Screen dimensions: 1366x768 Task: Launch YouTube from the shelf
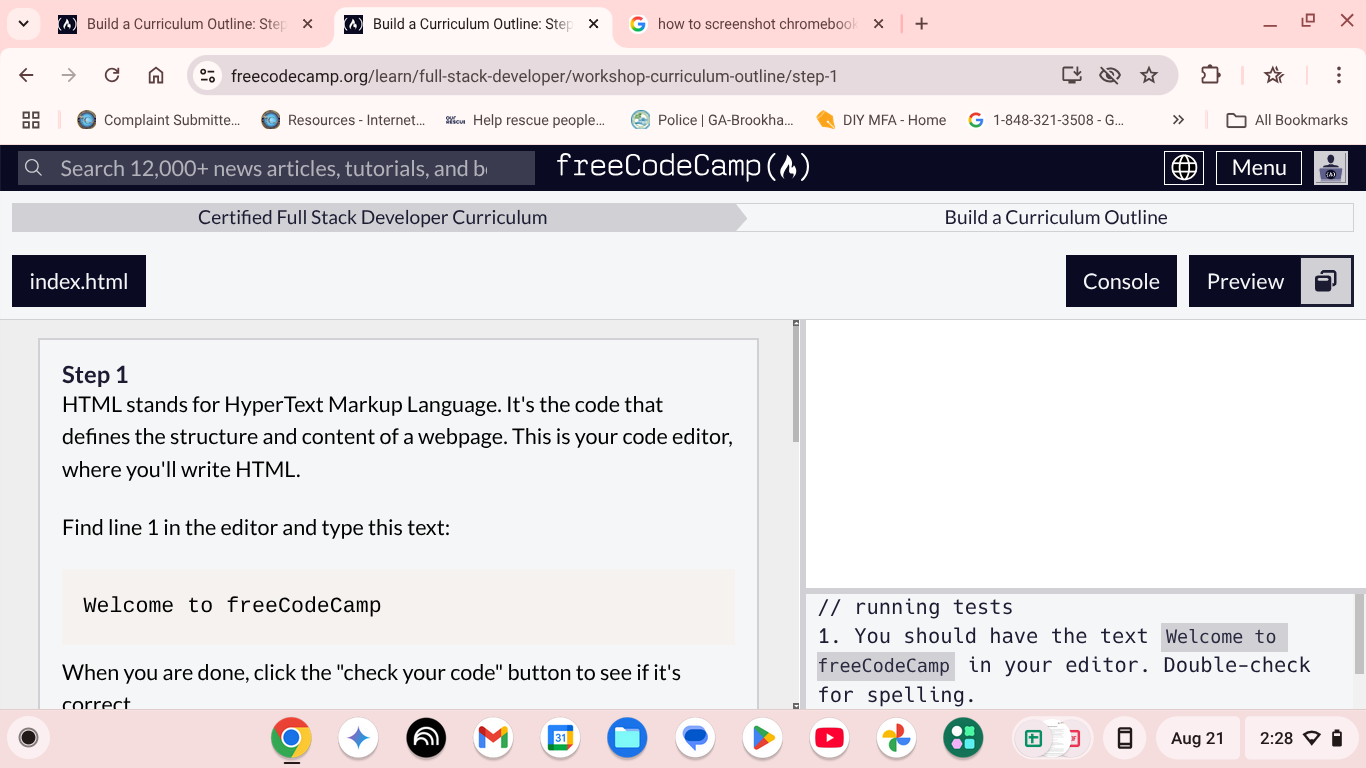pyautogui.click(x=828, y=738)
